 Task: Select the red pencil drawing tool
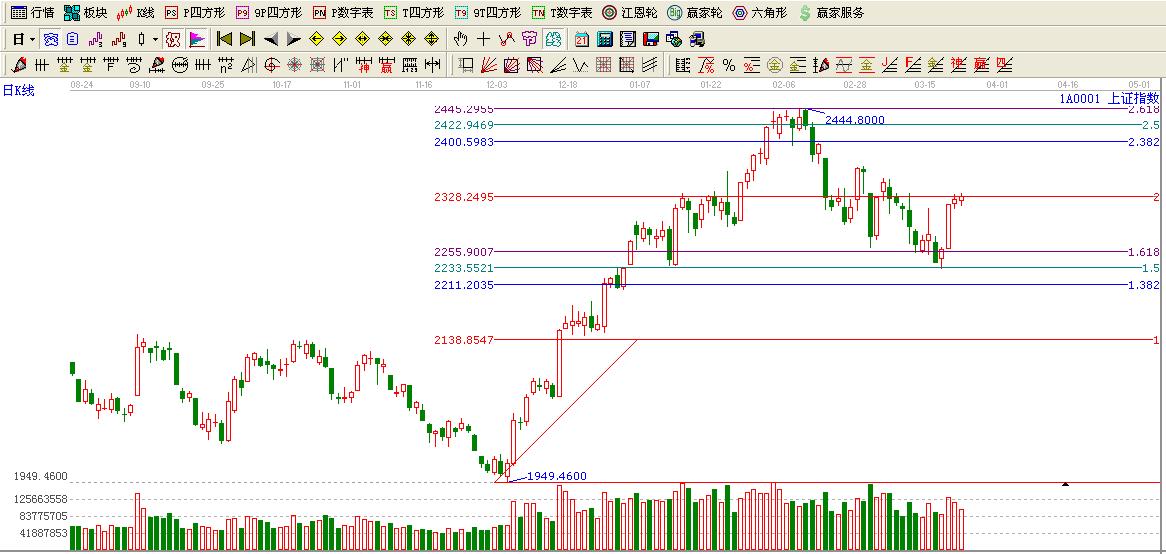(x=18, y=65)
